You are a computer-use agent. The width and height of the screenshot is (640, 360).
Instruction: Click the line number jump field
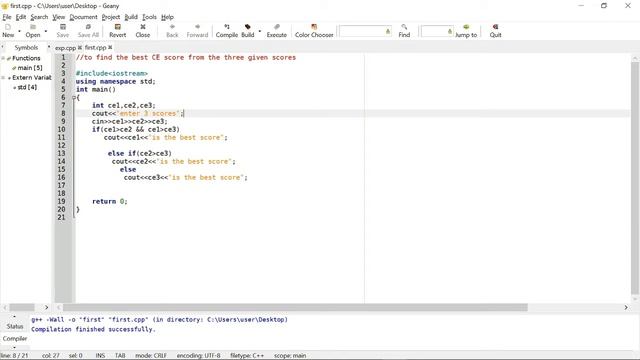click(437, 31)
